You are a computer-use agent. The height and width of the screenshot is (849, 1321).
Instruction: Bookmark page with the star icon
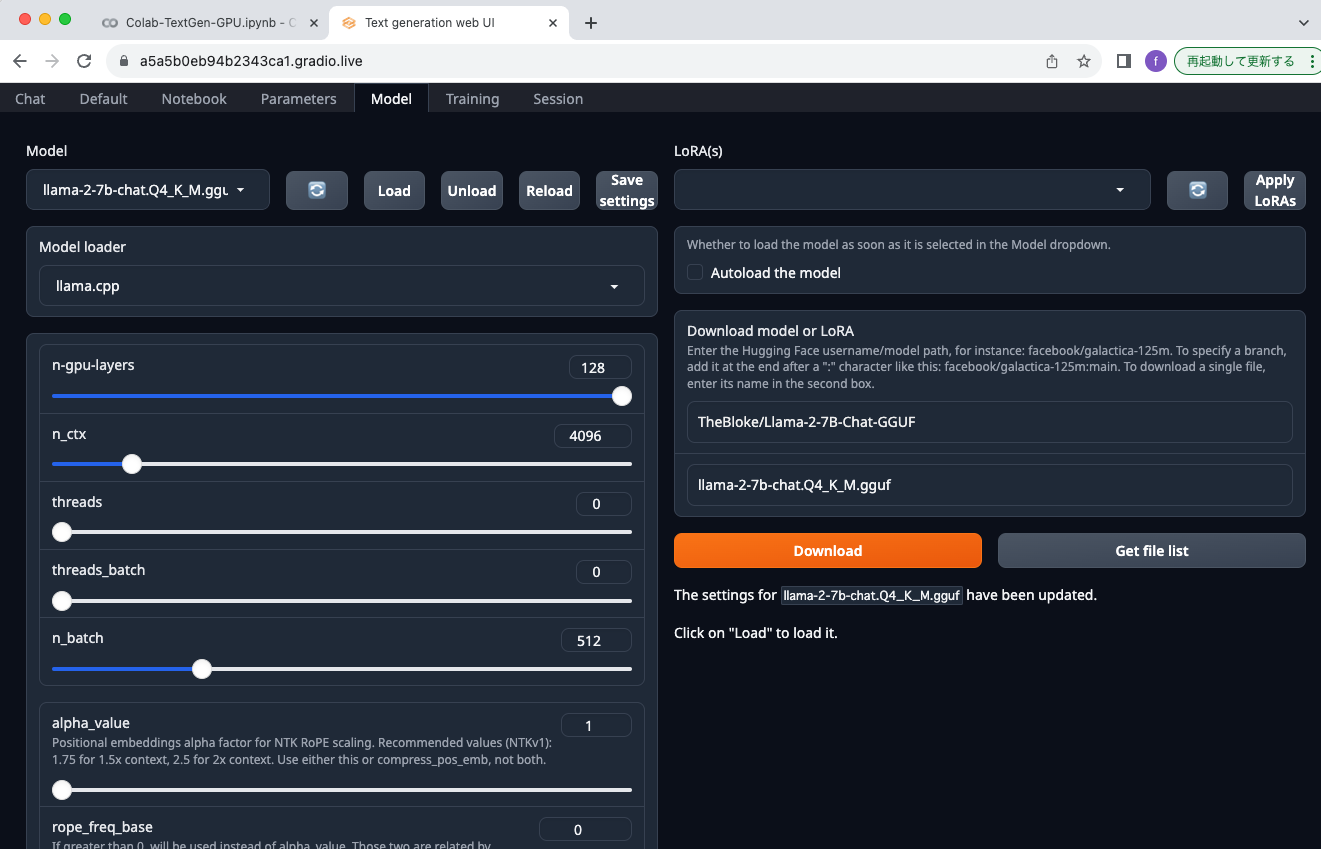(1084, 61)
